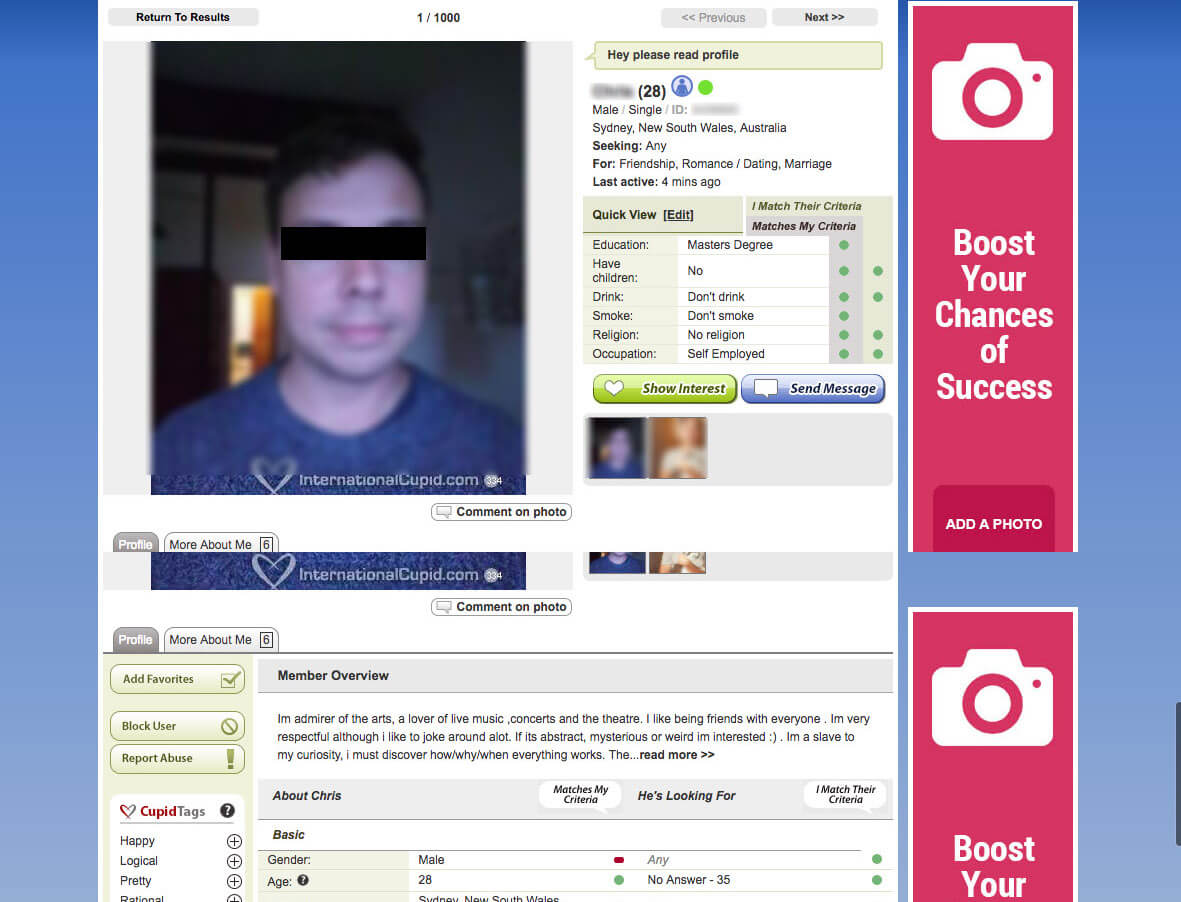Add the Logical CupidTag with plus button

tap(234, 861)
